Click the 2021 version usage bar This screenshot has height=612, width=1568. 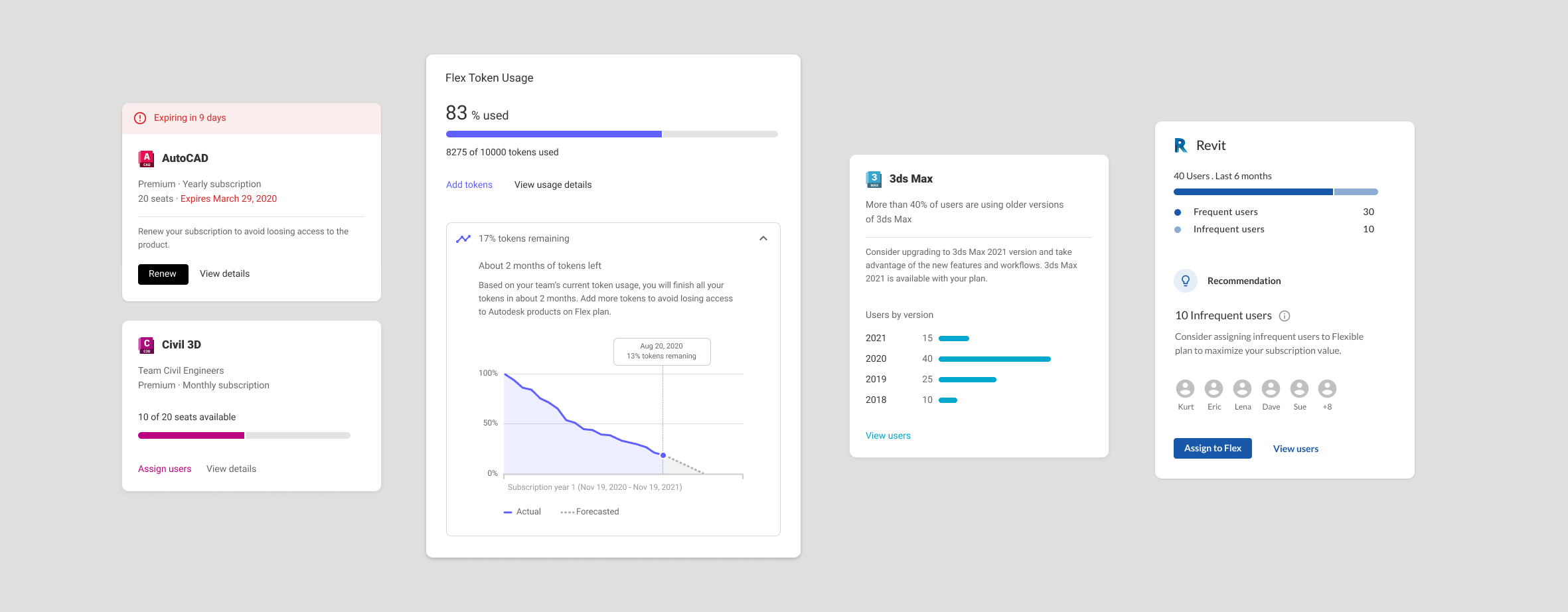point(954,339)
